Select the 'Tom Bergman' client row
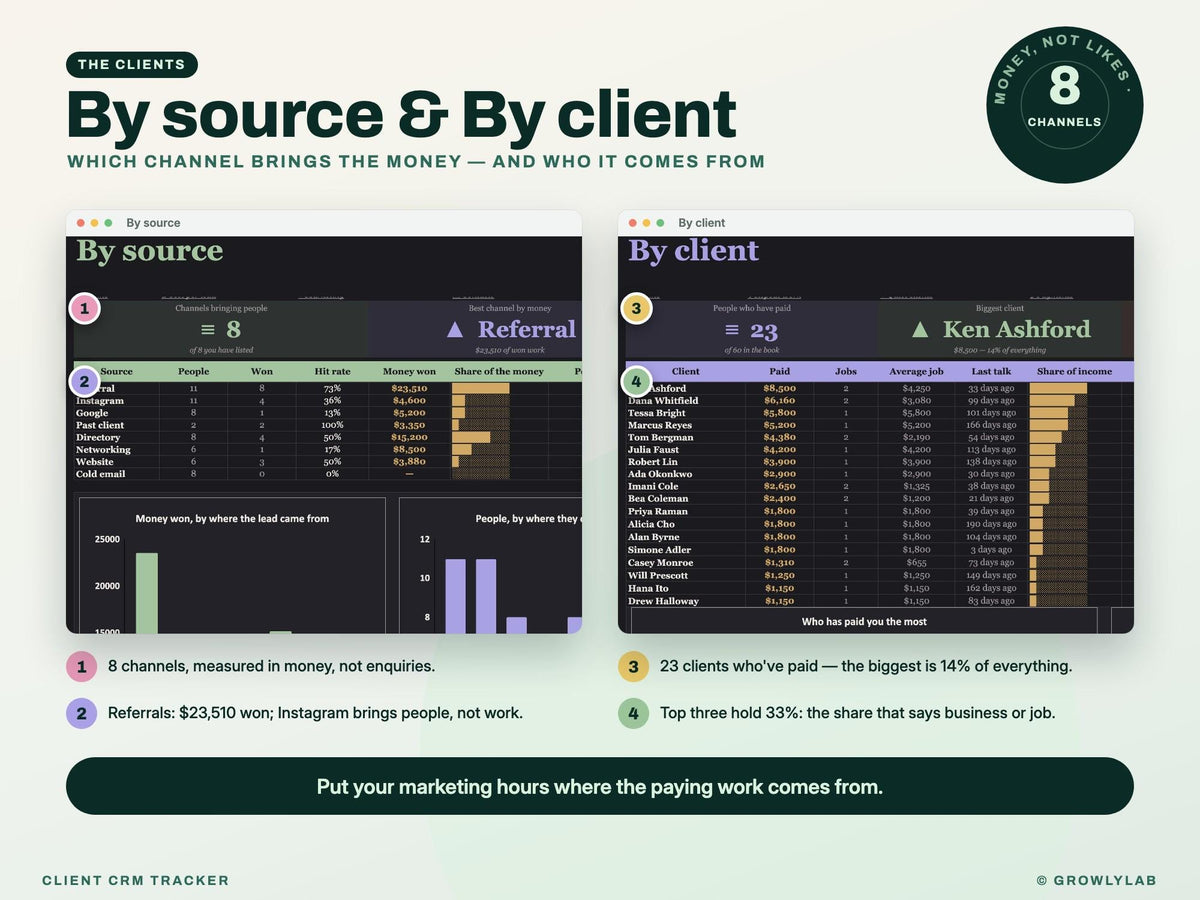The image size is (1200, 900). pyautogui.click(x=658, y=437)
